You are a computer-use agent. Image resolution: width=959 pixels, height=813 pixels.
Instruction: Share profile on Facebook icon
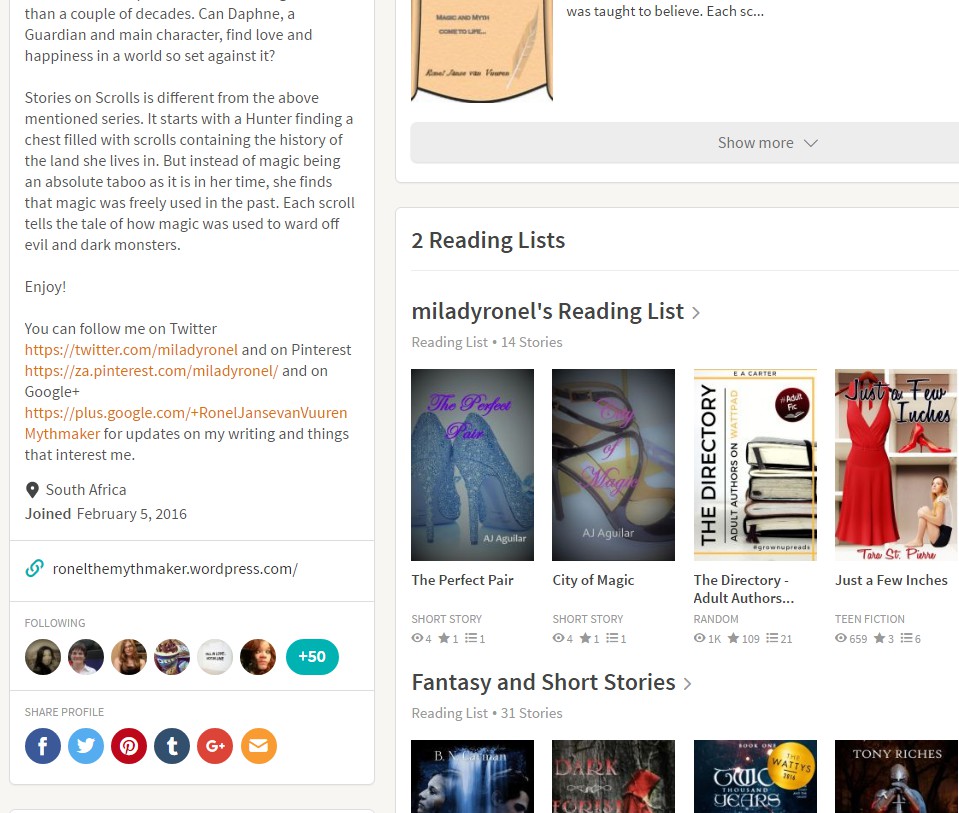[x=43, y=746]
